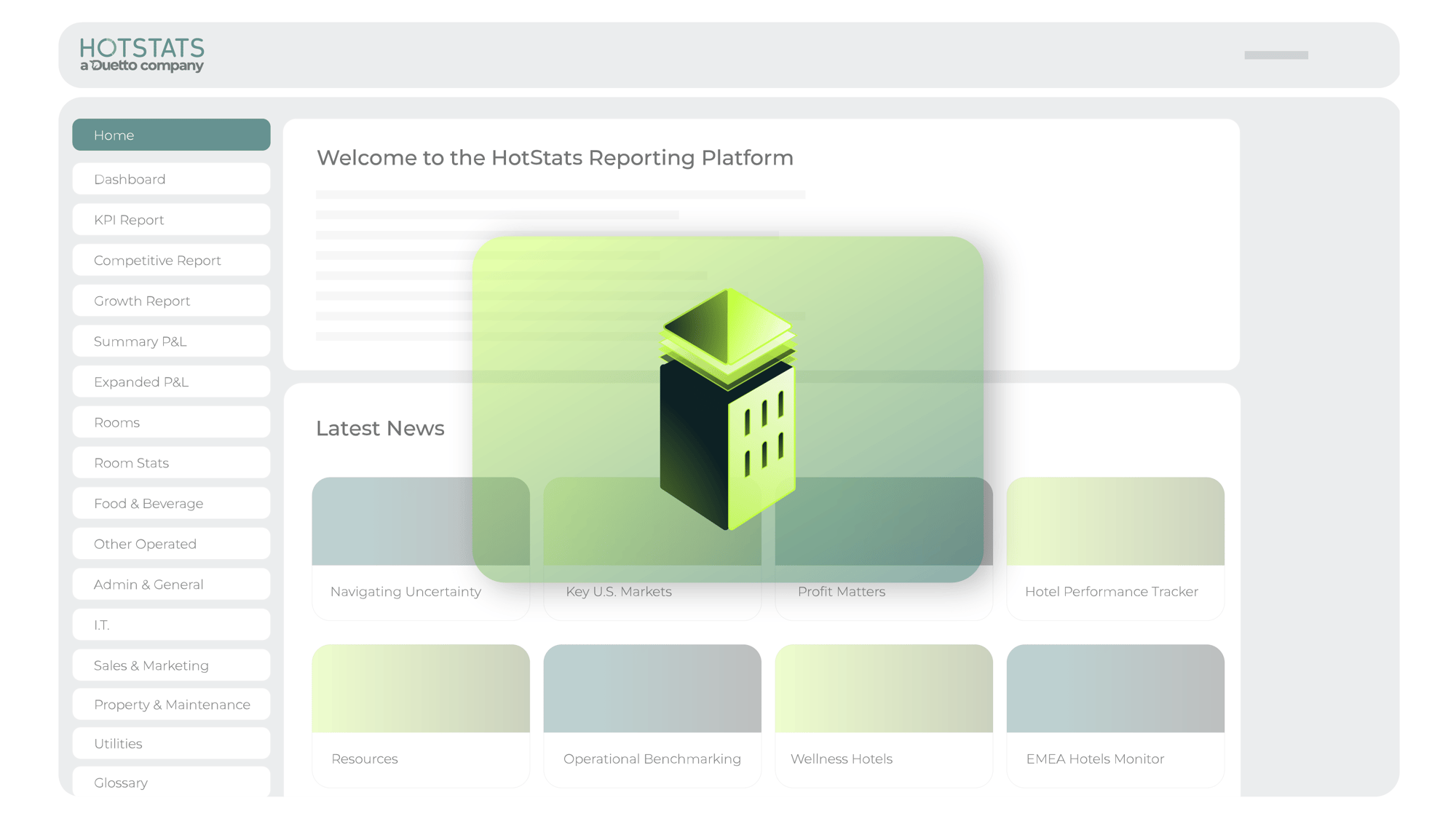Open the KPI Report page

coord(171,220)
